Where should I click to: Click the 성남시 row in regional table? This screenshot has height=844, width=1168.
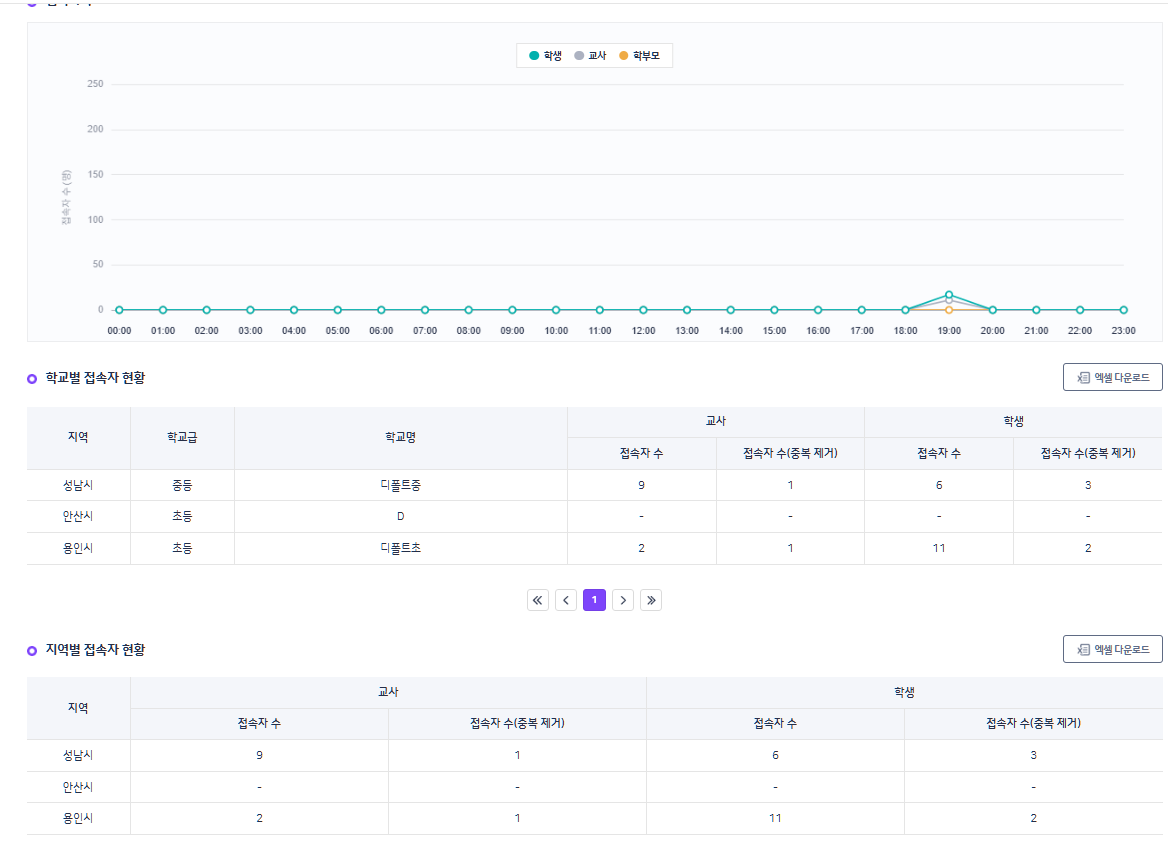tap(78, 755)
